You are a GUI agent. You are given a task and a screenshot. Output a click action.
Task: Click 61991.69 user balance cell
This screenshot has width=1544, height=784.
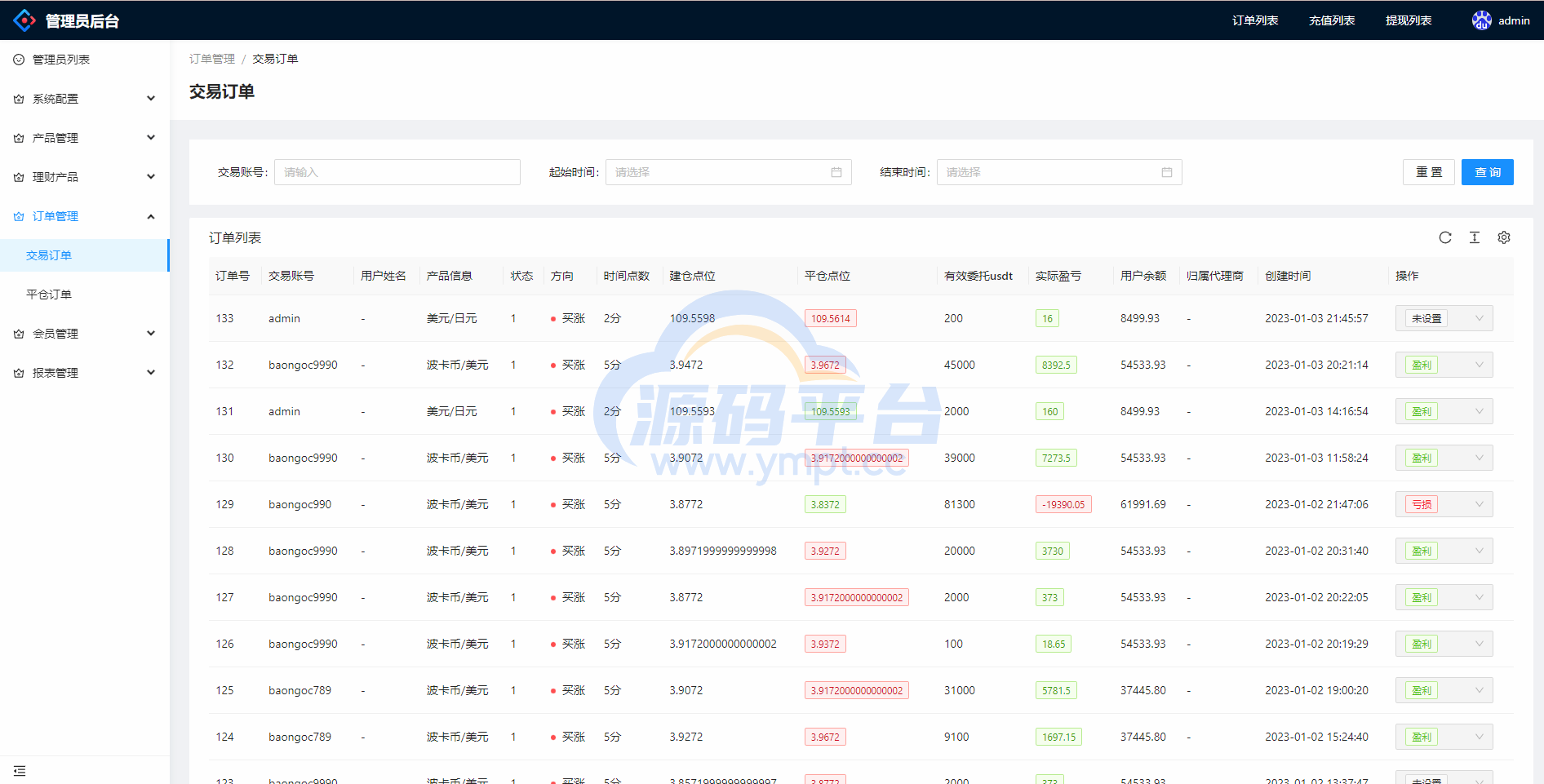pyautogui.click(x=1142, y=504)
